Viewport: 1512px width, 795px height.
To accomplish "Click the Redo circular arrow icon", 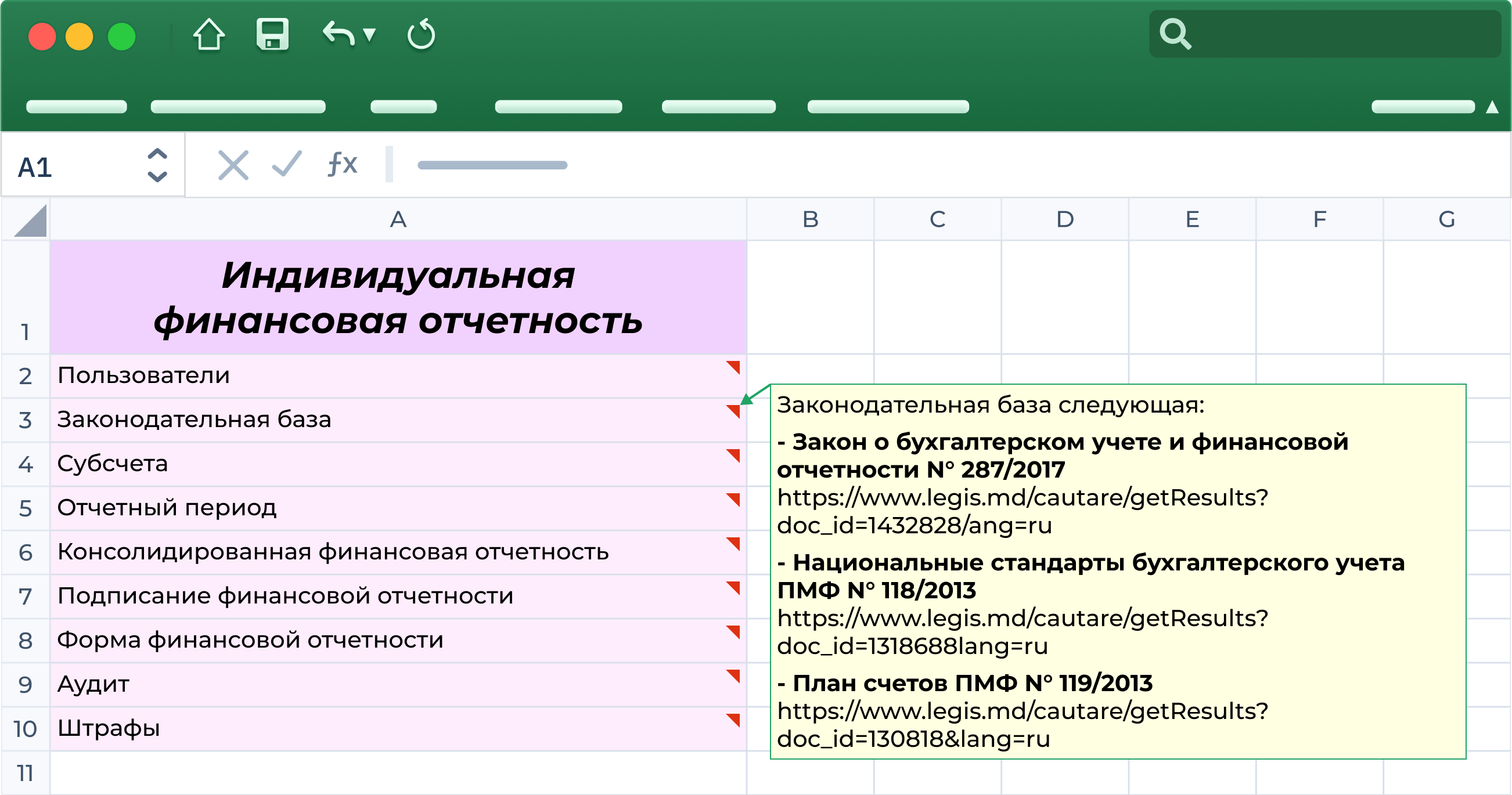I will click(421, 35).
